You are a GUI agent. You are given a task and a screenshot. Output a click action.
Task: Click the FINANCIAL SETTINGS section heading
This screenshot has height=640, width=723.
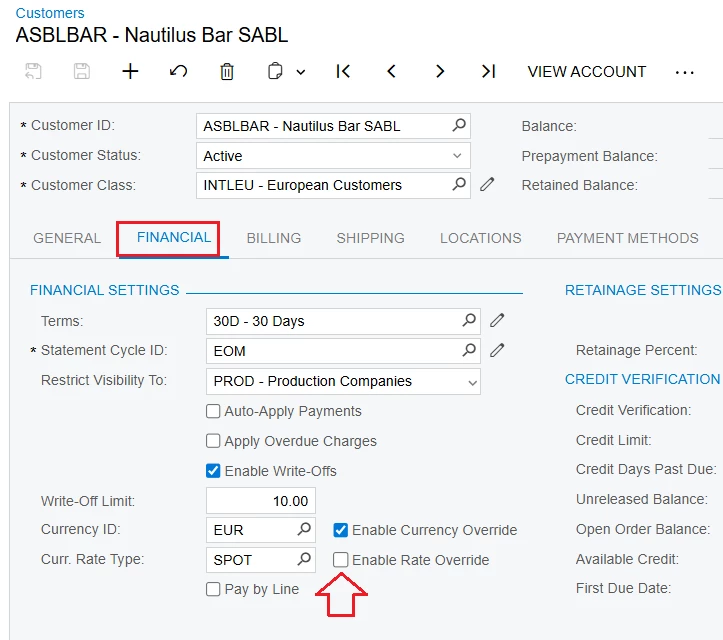coord(104,290)
